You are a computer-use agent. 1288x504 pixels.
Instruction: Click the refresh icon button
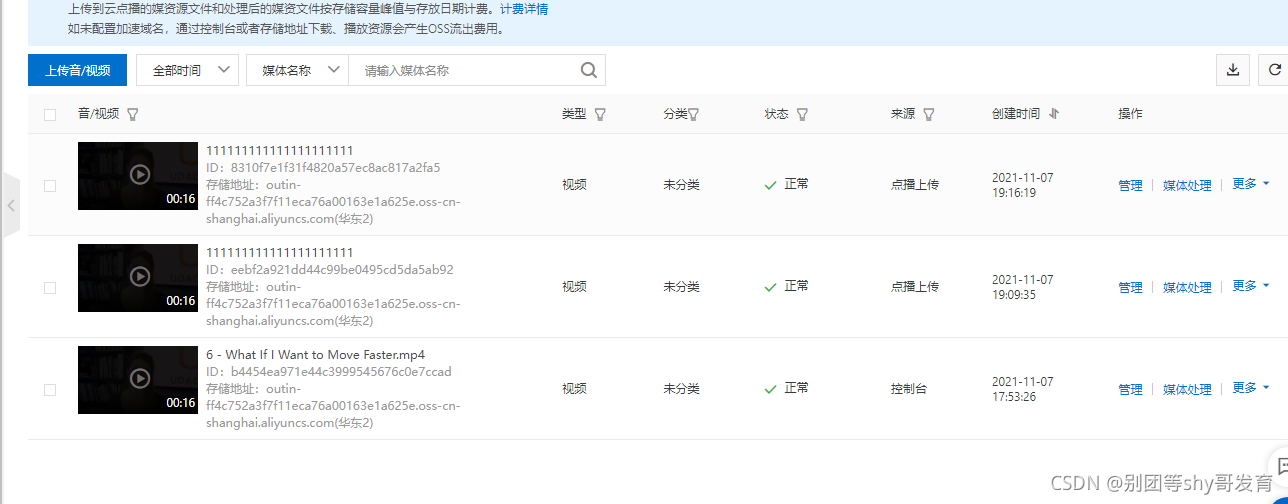coord(1274,70)
